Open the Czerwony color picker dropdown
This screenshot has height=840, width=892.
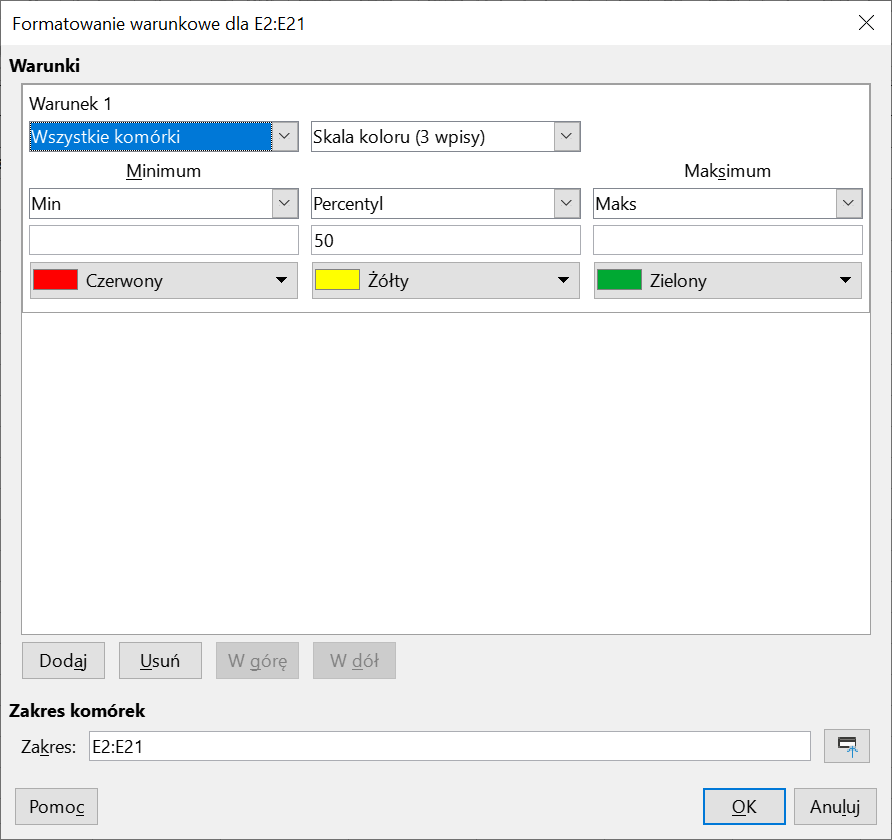point(164,281)
